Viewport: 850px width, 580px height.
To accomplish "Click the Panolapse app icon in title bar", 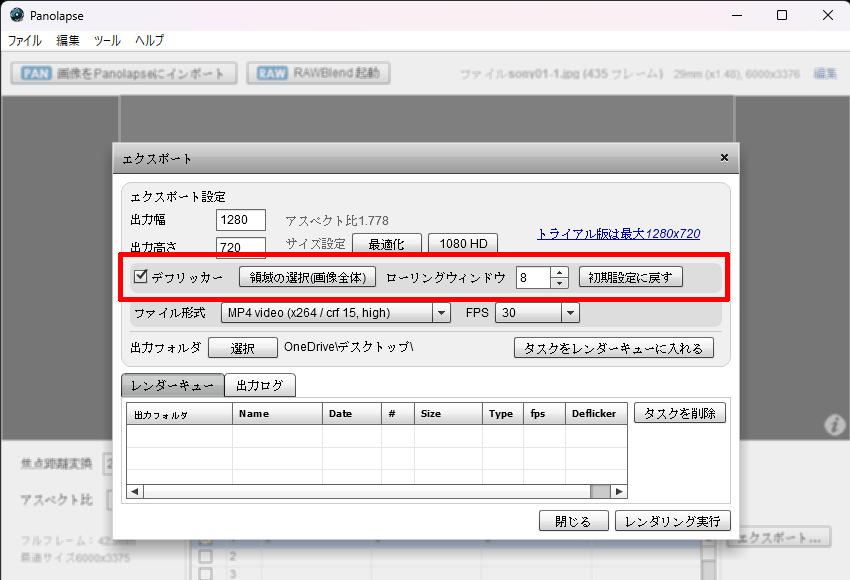I will point(16,15).
